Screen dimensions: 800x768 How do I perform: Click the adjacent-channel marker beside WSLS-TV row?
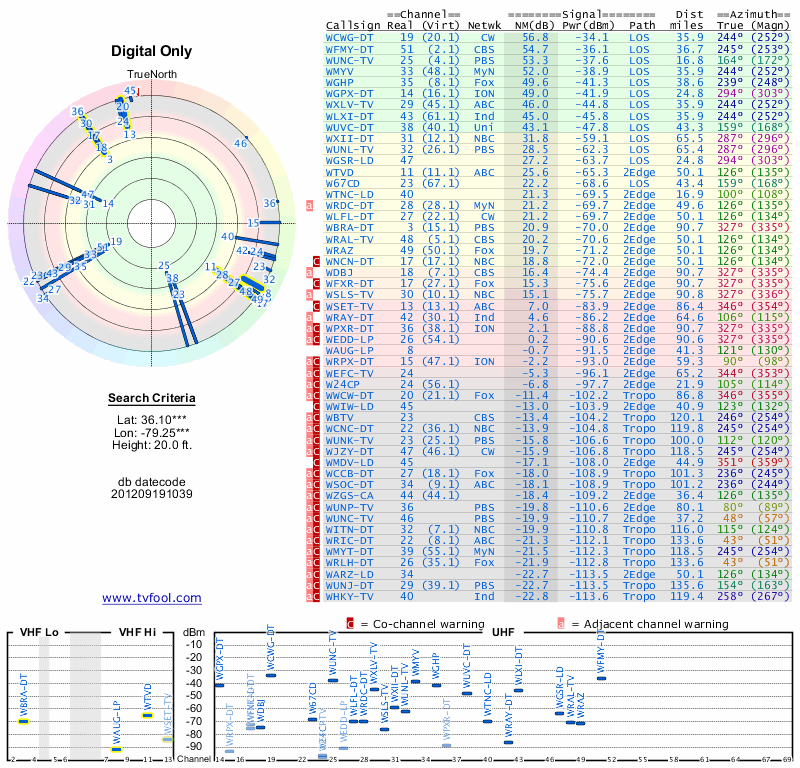pyautogui.click(x=309, y=294)
